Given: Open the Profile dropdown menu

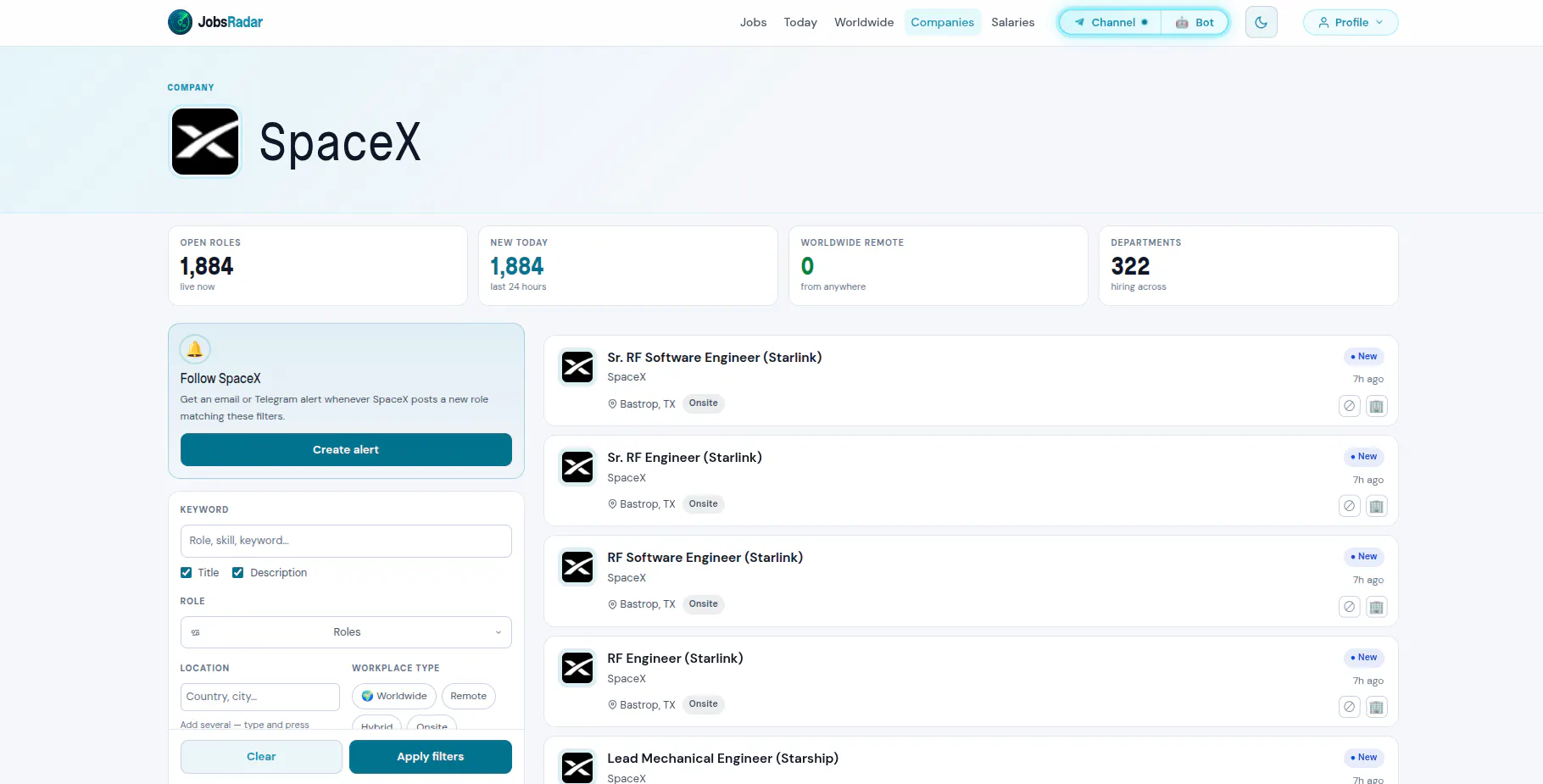Looking at the screenshot, I should [x=1350, y=22].
